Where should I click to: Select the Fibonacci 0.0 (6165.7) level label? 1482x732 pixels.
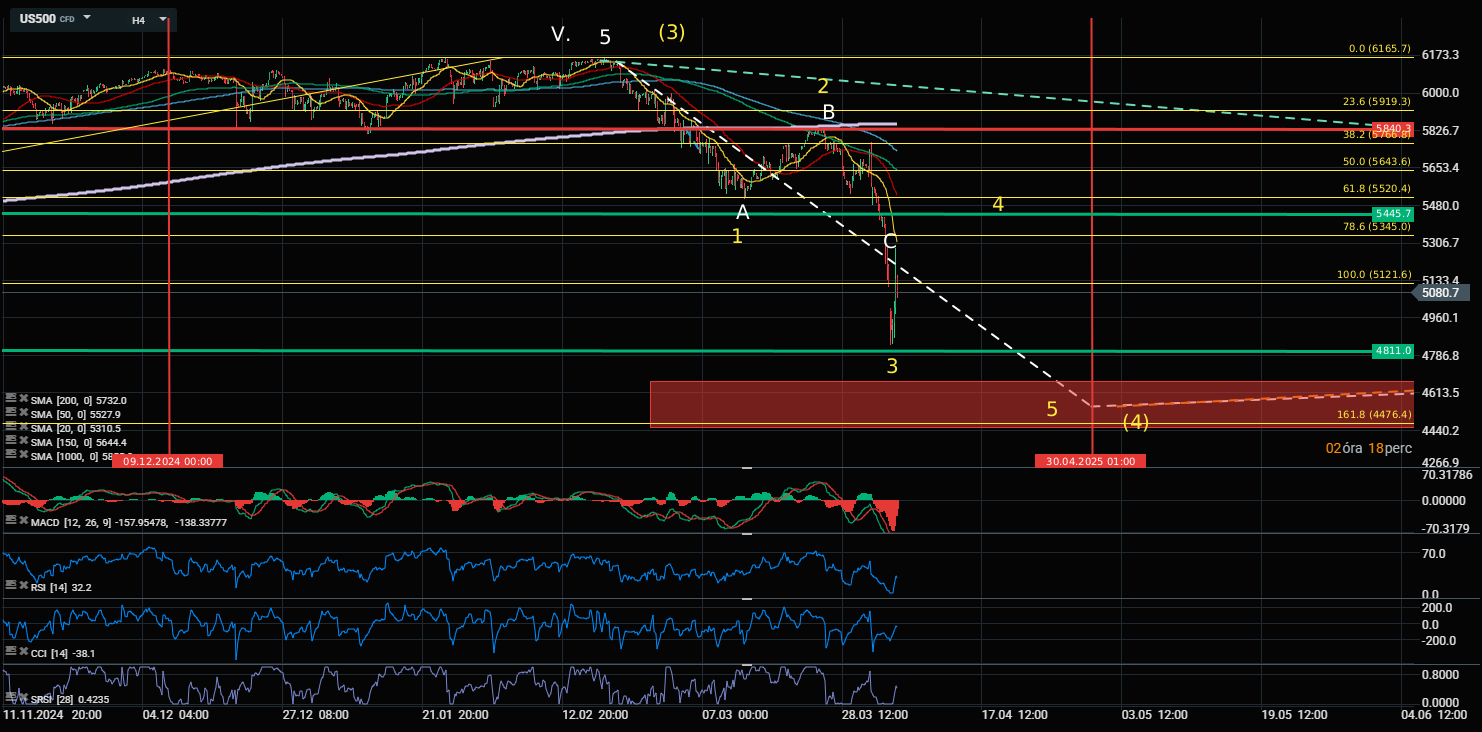1379,48
